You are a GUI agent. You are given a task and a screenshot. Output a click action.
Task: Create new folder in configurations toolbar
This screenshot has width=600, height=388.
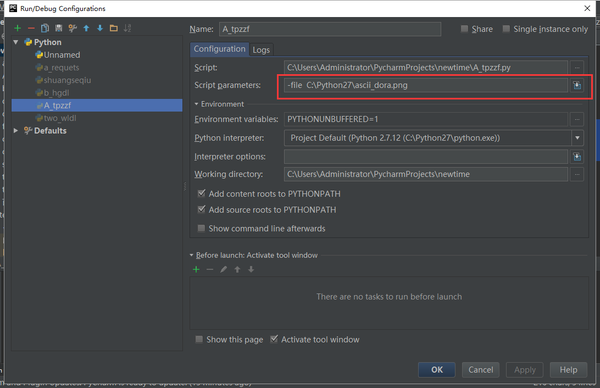(114, 28)
